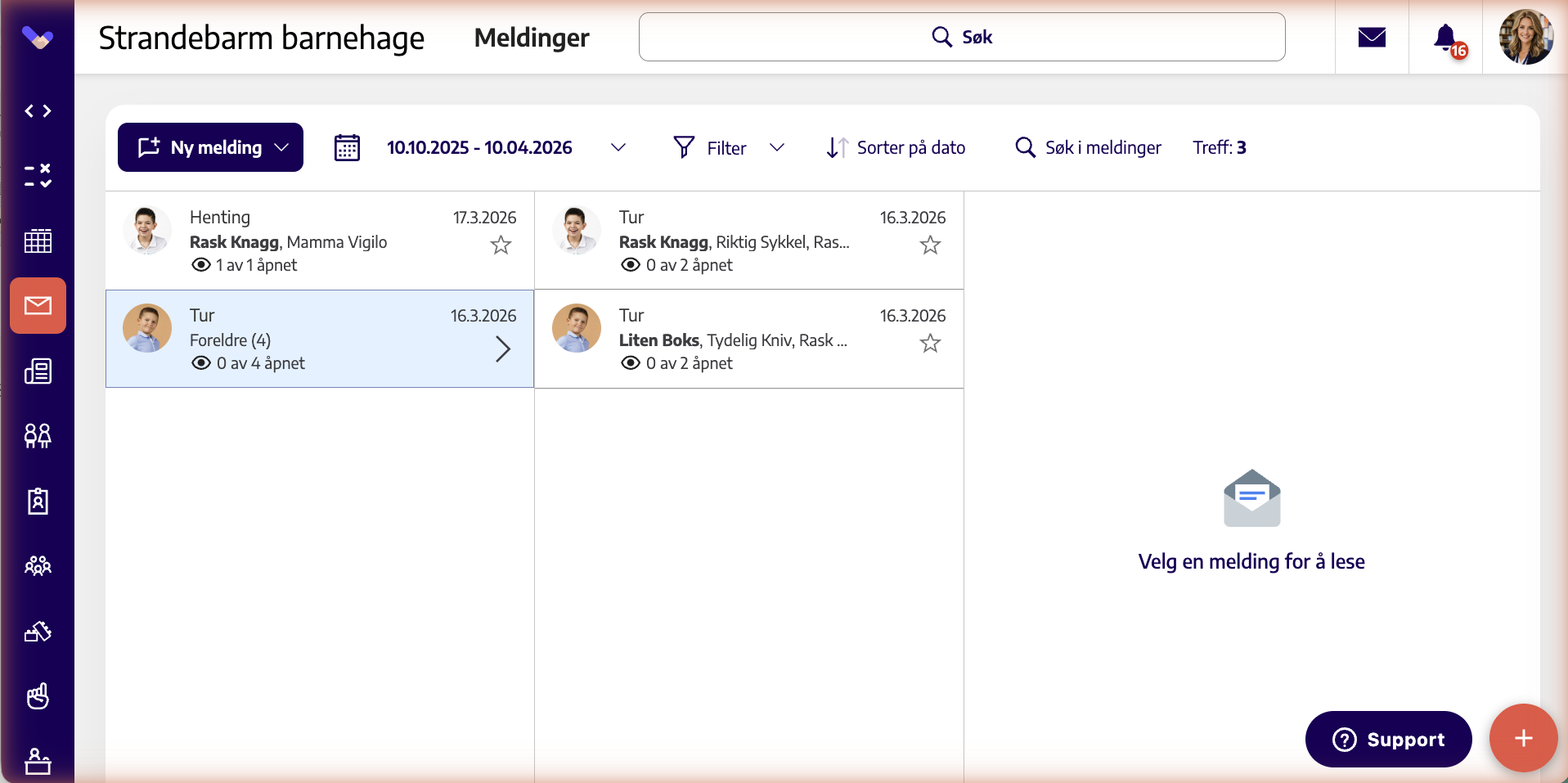The height and width of the screenshot is (783, 1568).
Task: Star the Henting message from 17.3.2026
Action: 501,245
